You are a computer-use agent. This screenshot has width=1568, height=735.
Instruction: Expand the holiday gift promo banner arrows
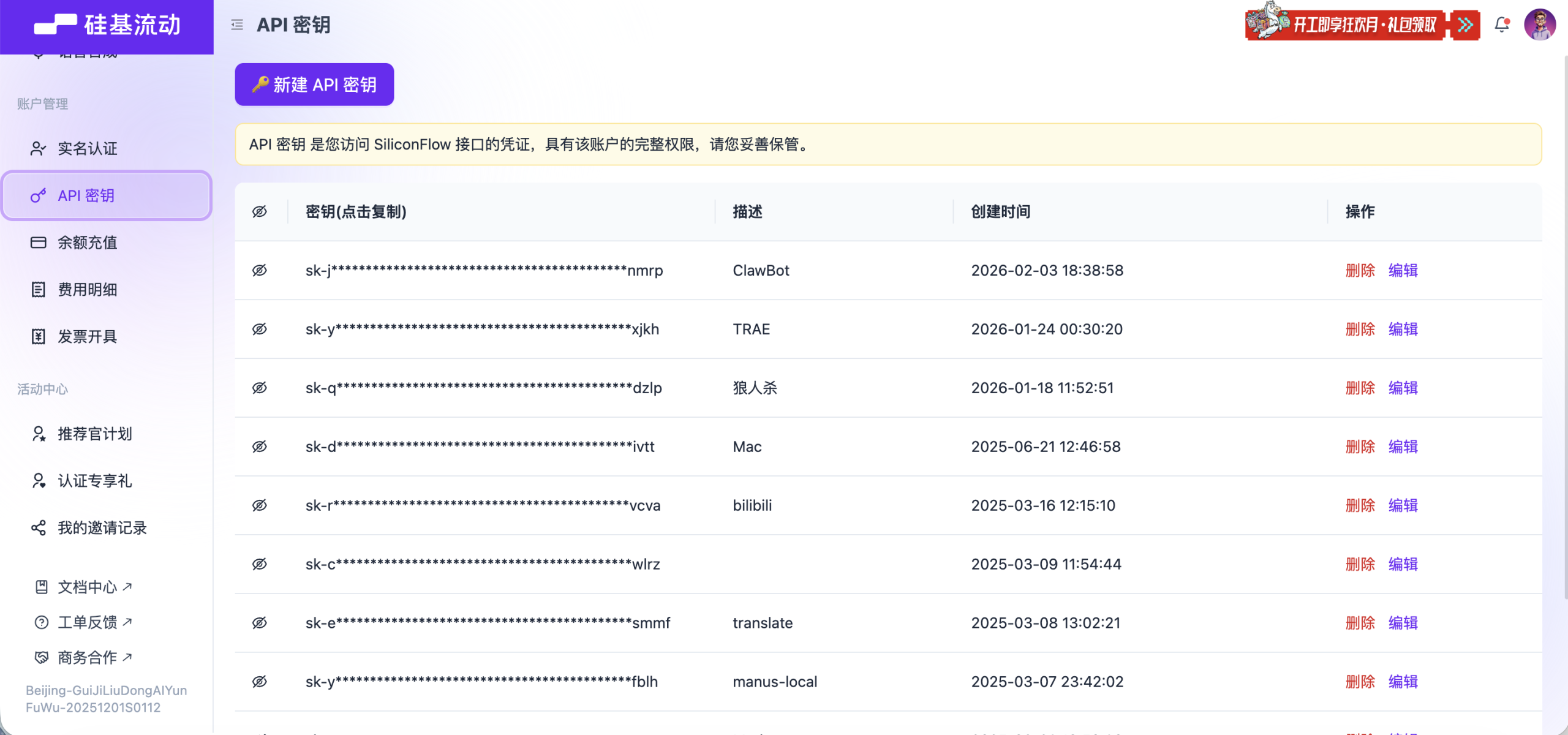(x=1465, y=25)
